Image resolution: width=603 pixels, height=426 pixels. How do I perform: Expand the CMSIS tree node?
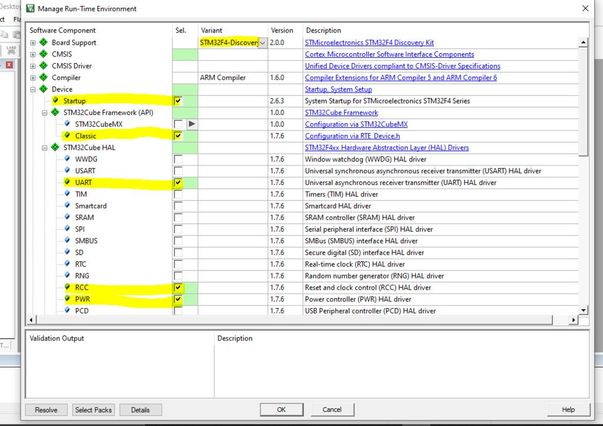point(33,54)
